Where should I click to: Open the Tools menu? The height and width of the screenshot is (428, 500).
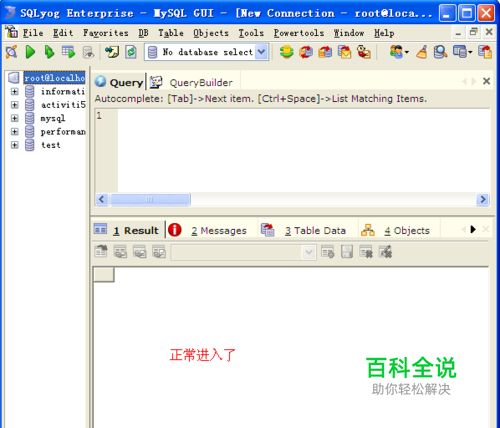[x=251, y=33]
